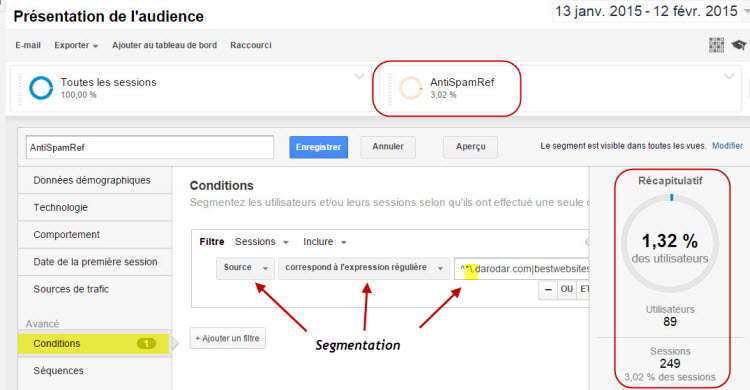Open the Source dimension dropdown
The height and width of the screenshot is (390, 750).
tap(245, 268)
